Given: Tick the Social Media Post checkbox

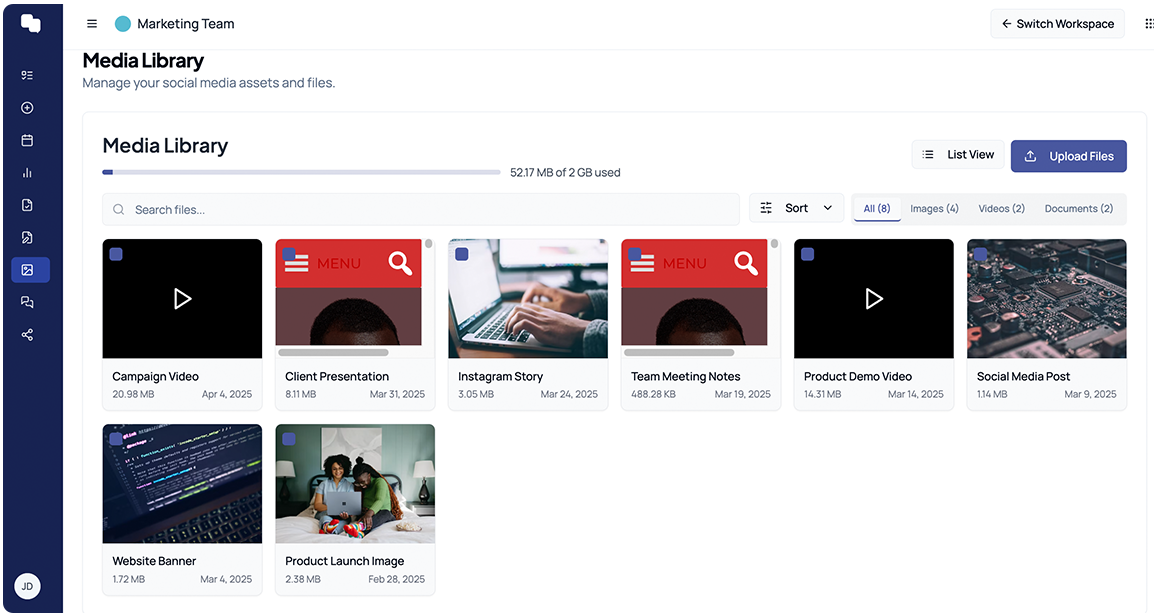Looking at the screenshot, I should [981, 254].
